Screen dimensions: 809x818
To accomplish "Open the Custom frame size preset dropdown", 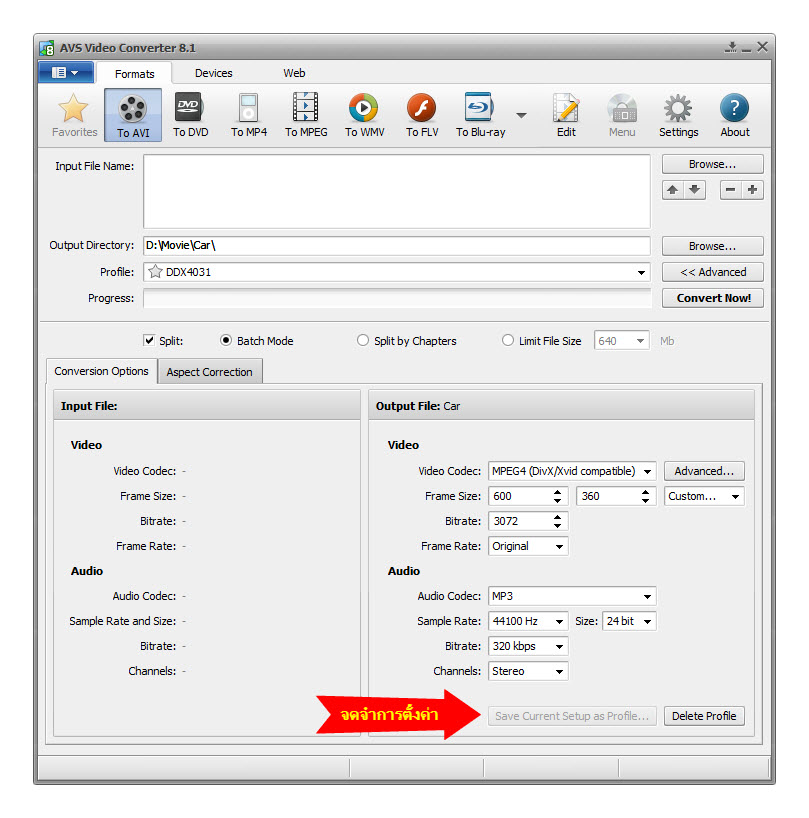I will 704,496.
